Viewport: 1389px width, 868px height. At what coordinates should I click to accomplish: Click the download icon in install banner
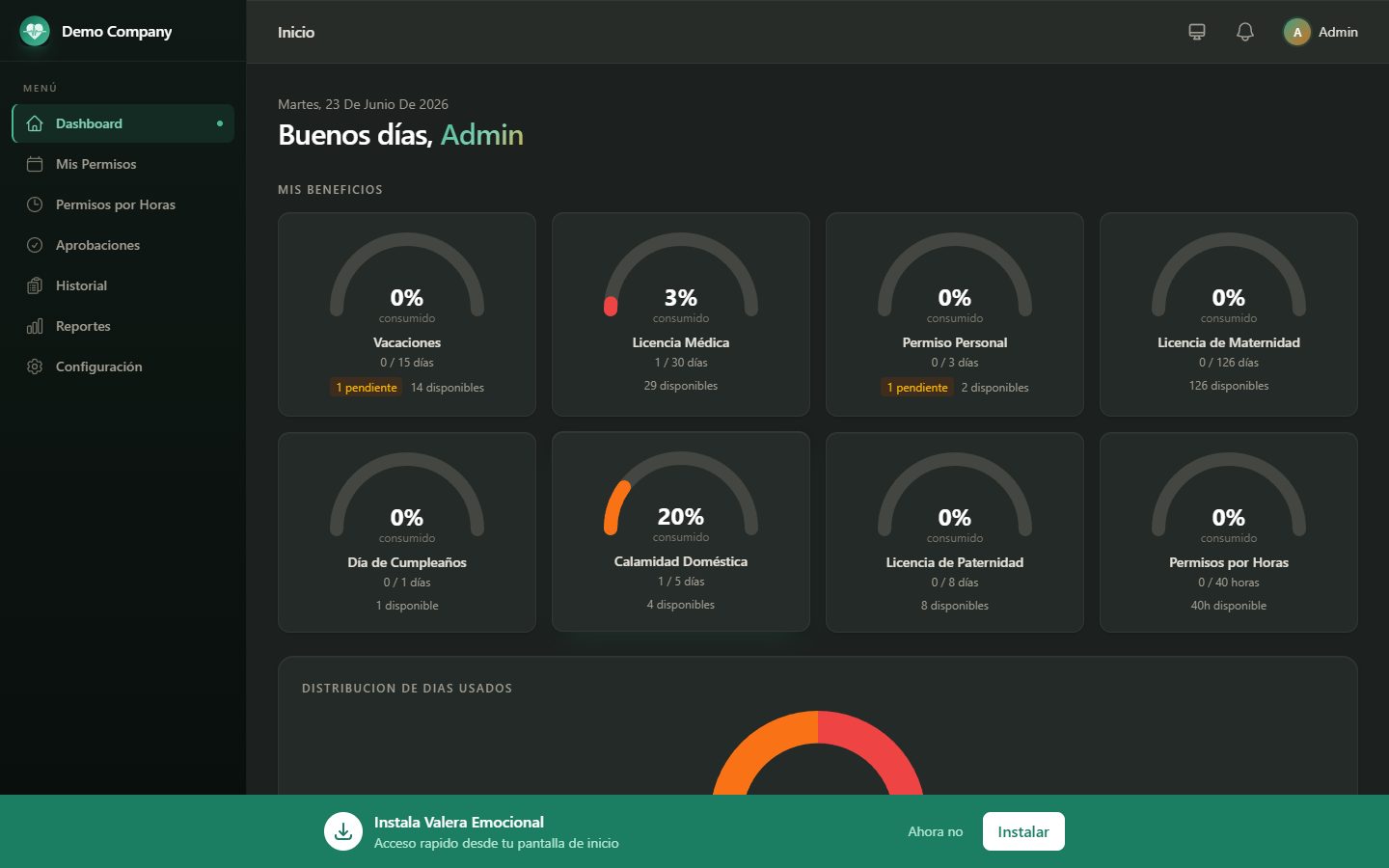click(x=343, y=831)
